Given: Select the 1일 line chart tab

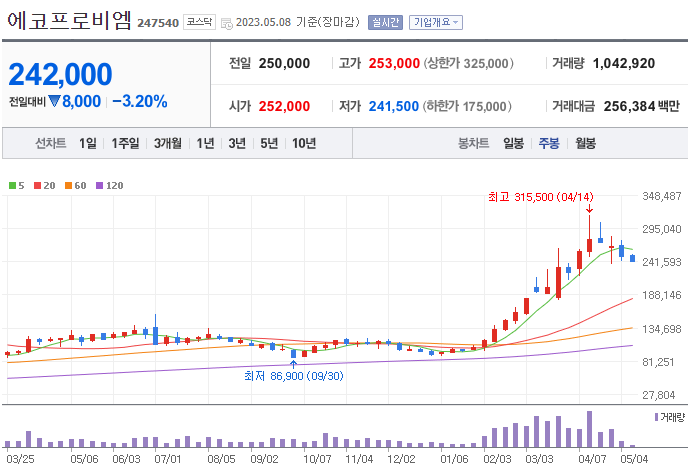Looking at the screenshot, I should coord(88,143).
